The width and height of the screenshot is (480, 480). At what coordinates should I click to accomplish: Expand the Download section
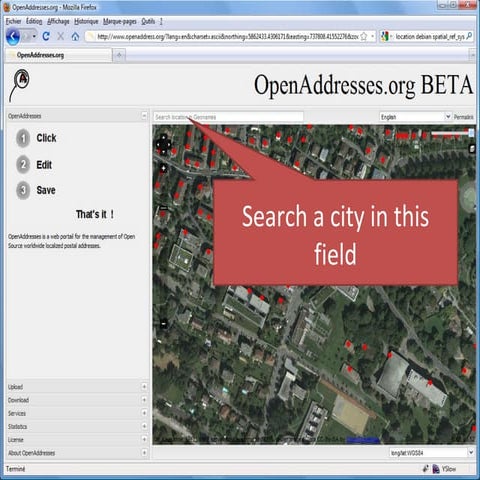coord(144,400)
